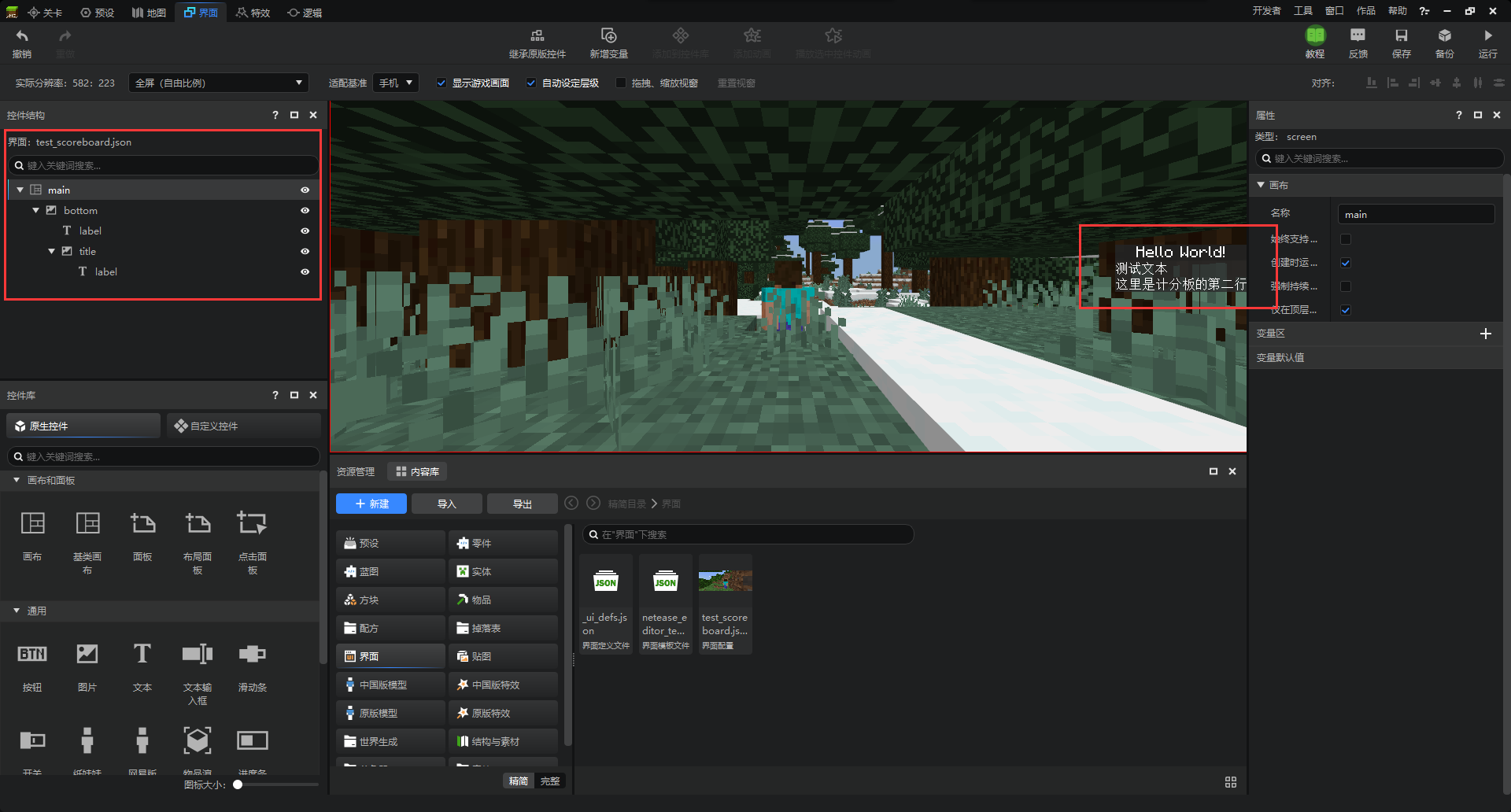Click the 备份 backup icon
This screenshot has height=812, width=1511.
(1445, 35)
